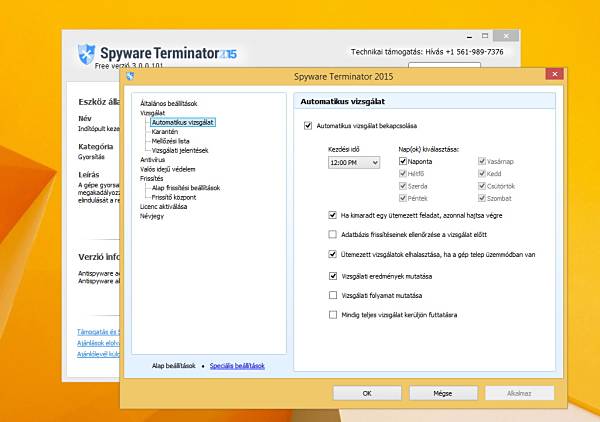Image resolution: width=600 pixels, height=422 pixels.
Task: Select the Frissítés tree node
Action: [x=152, y=178]
